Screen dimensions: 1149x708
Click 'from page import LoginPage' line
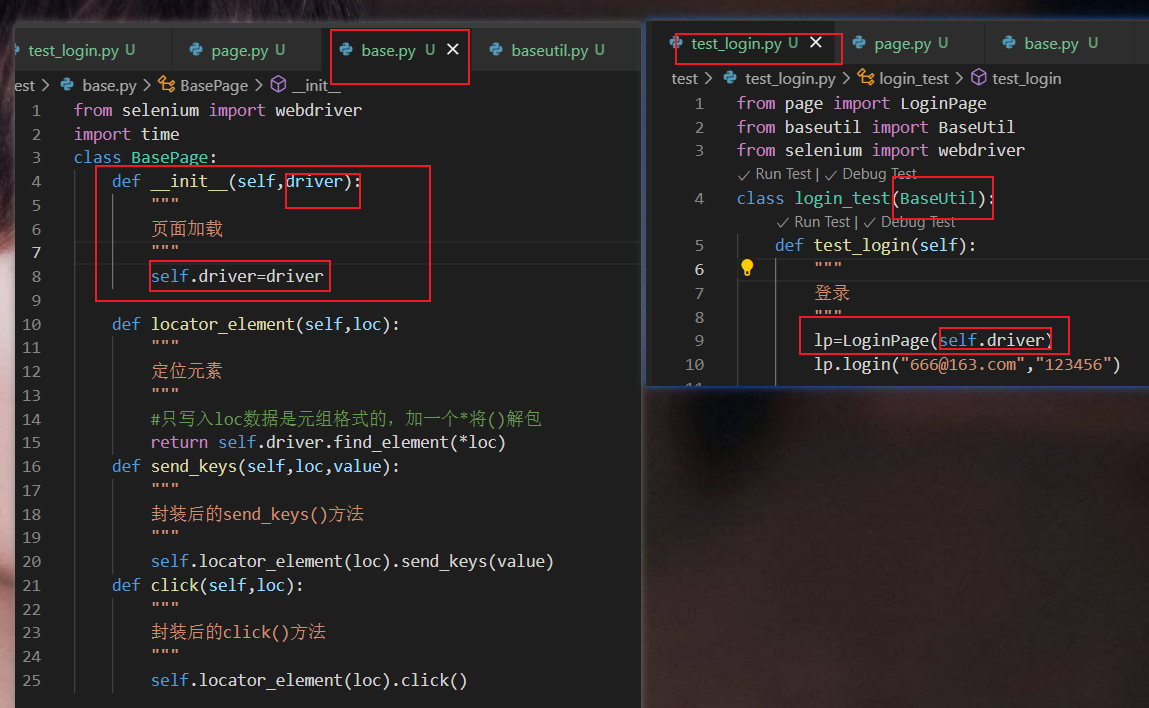pyautogui.click(x=862, y=103)
